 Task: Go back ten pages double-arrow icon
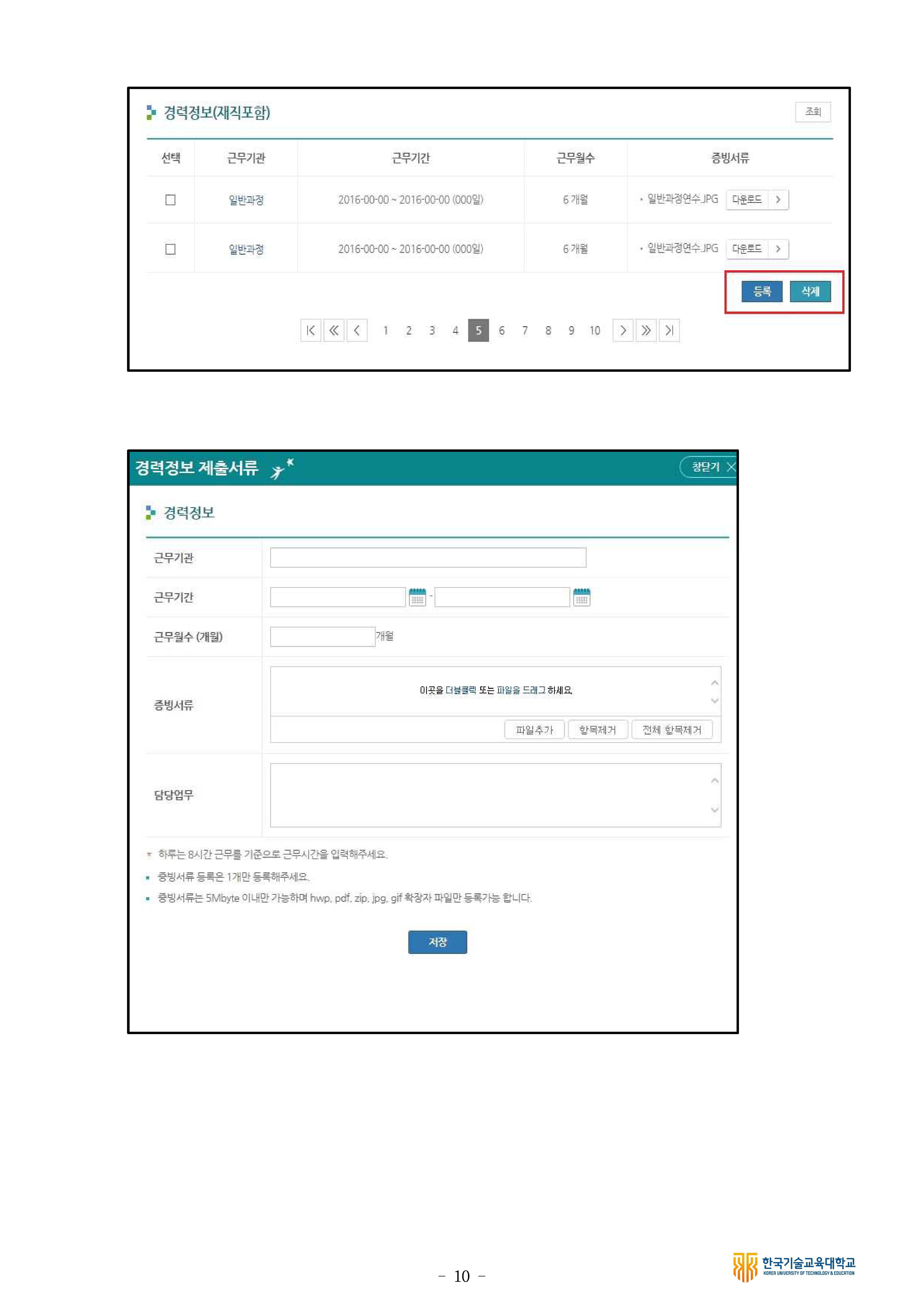[334, 330]
